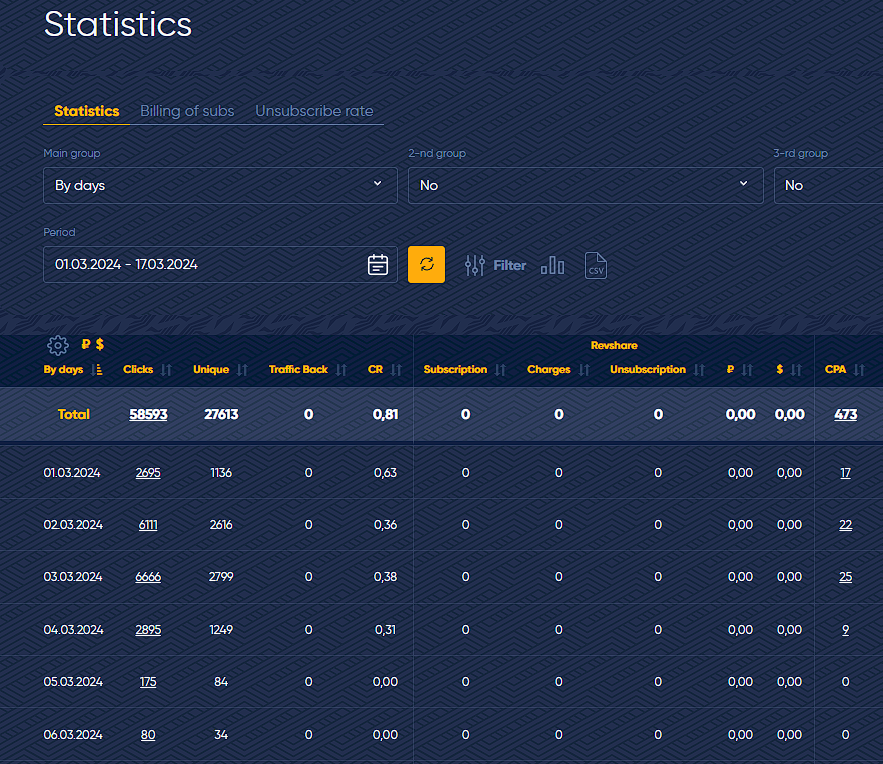Image resolution: width=883 pixels, height=764 pixels.
Task: Click the orange refresh button
Action: [x=426, y=265]
